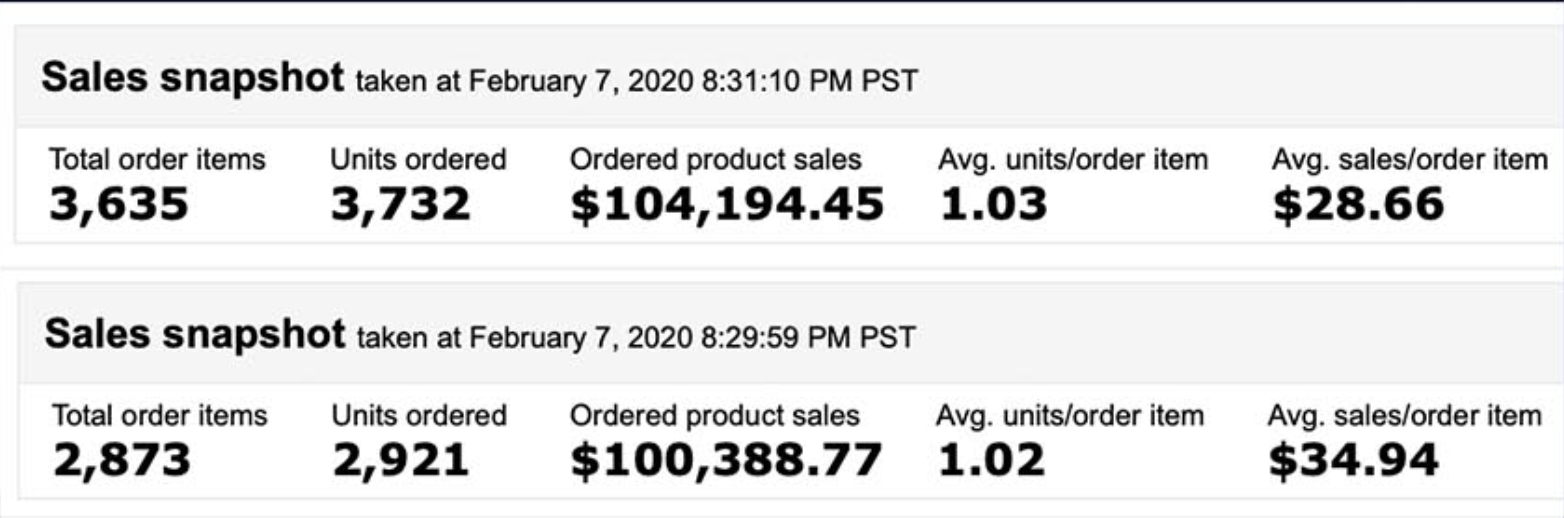Viewport: 1564px width, 518px height.
Task: Click timestamp February 7, 2020 8:31:10 PM PST
Action: (637, 81)
